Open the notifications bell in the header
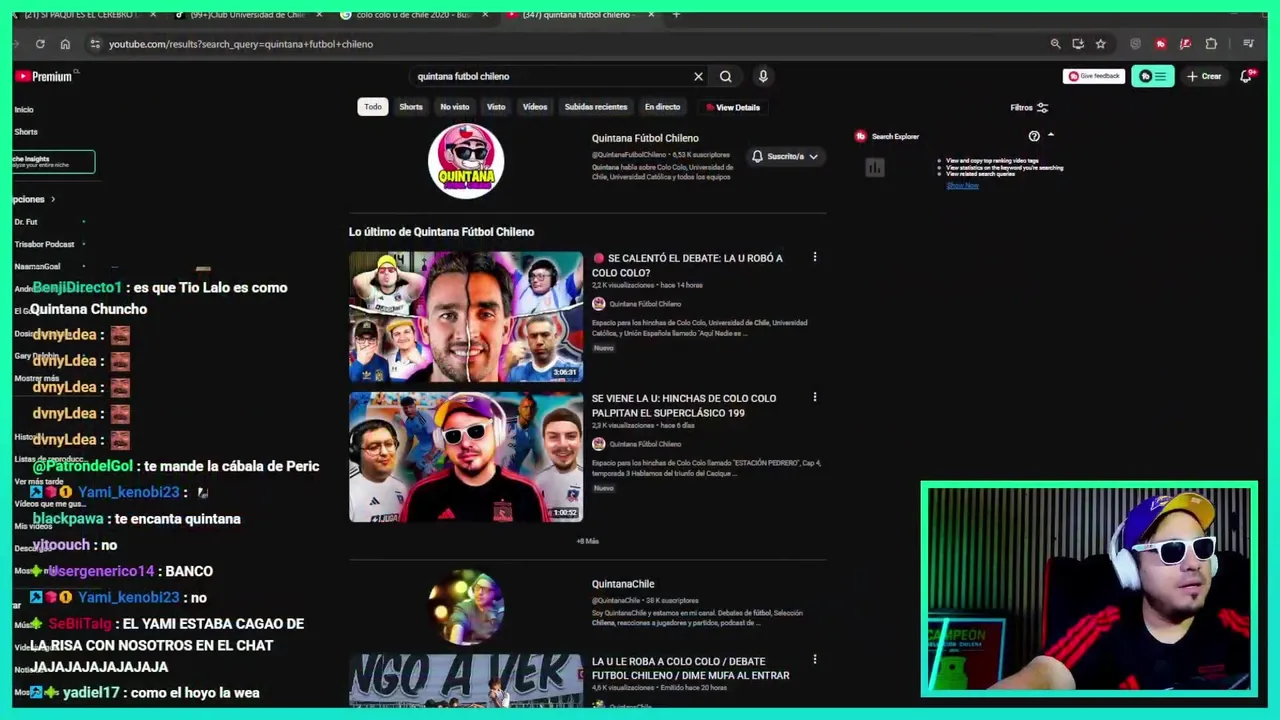Image resolution: width=1280 pixels, height=720 pixels. click(1246, 76)
